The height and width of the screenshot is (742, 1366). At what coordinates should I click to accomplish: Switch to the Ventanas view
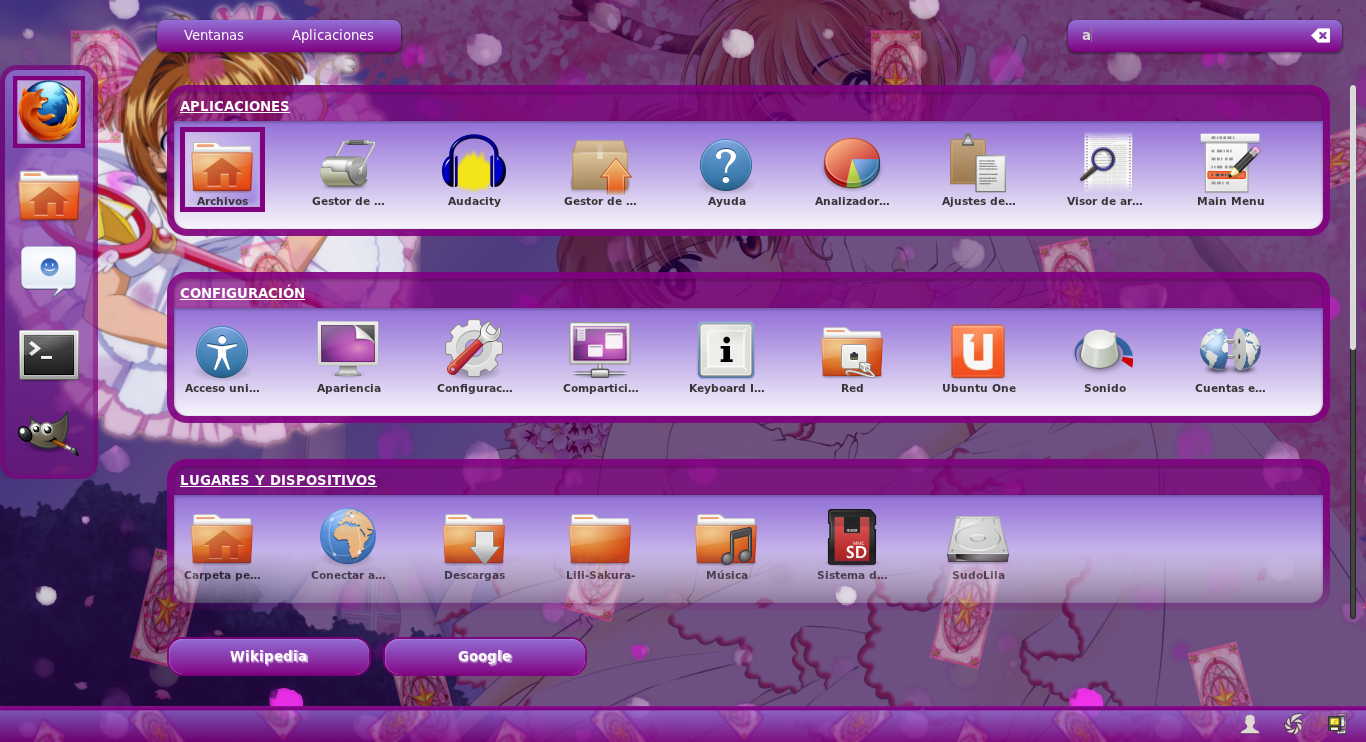point(214,35)
